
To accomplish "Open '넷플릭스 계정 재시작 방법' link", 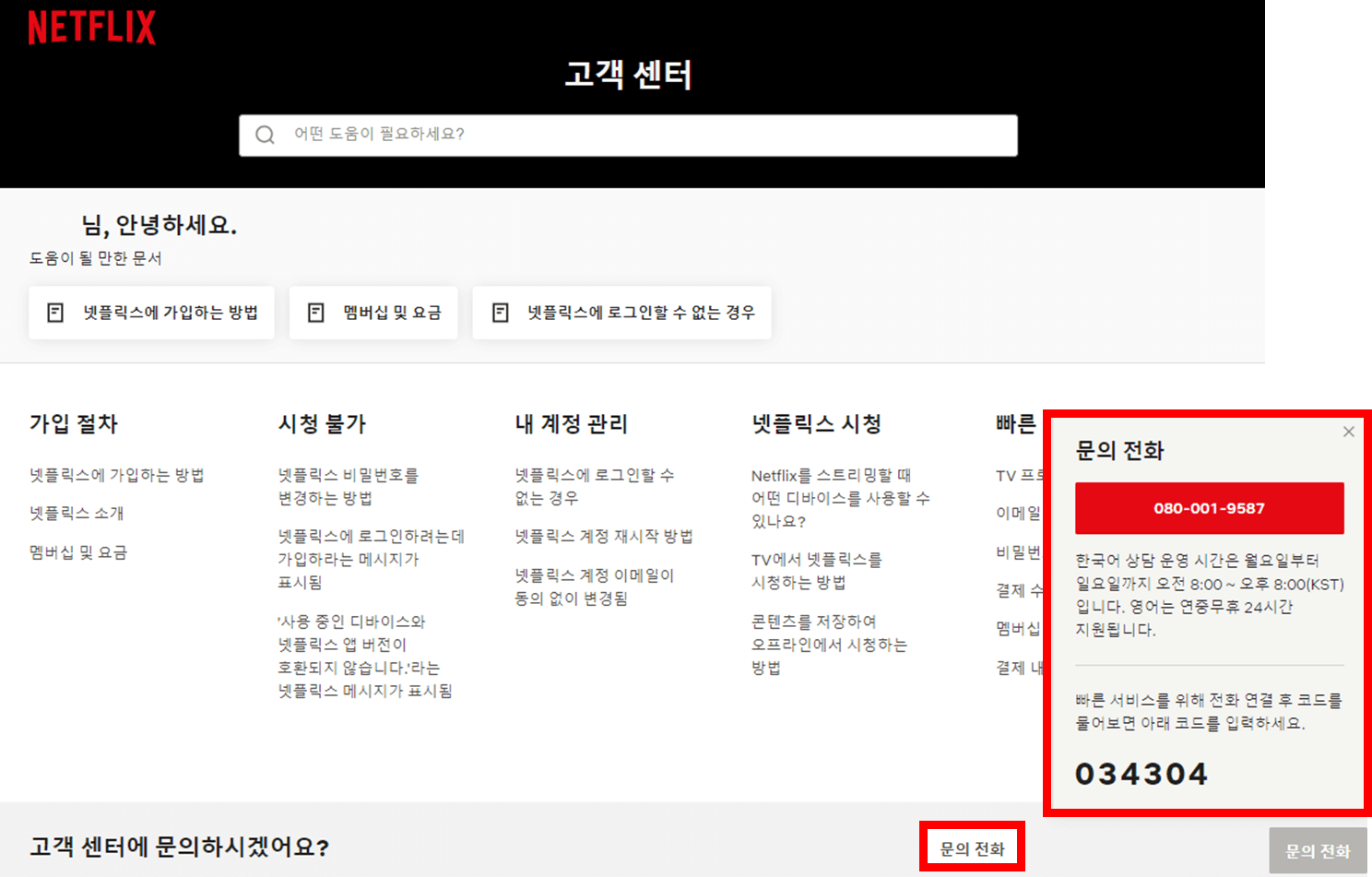I will click(604, 536).
